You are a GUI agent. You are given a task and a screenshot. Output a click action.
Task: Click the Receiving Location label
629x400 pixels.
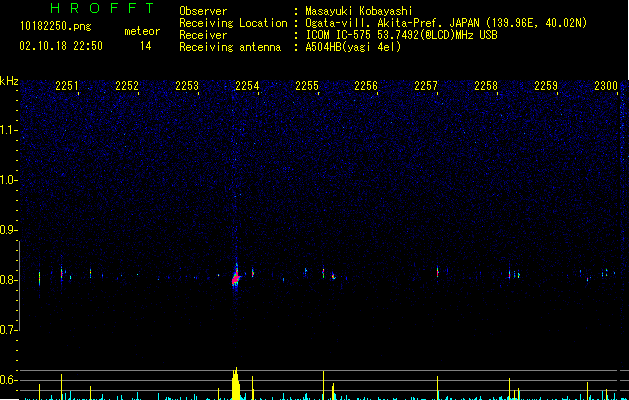233,23
